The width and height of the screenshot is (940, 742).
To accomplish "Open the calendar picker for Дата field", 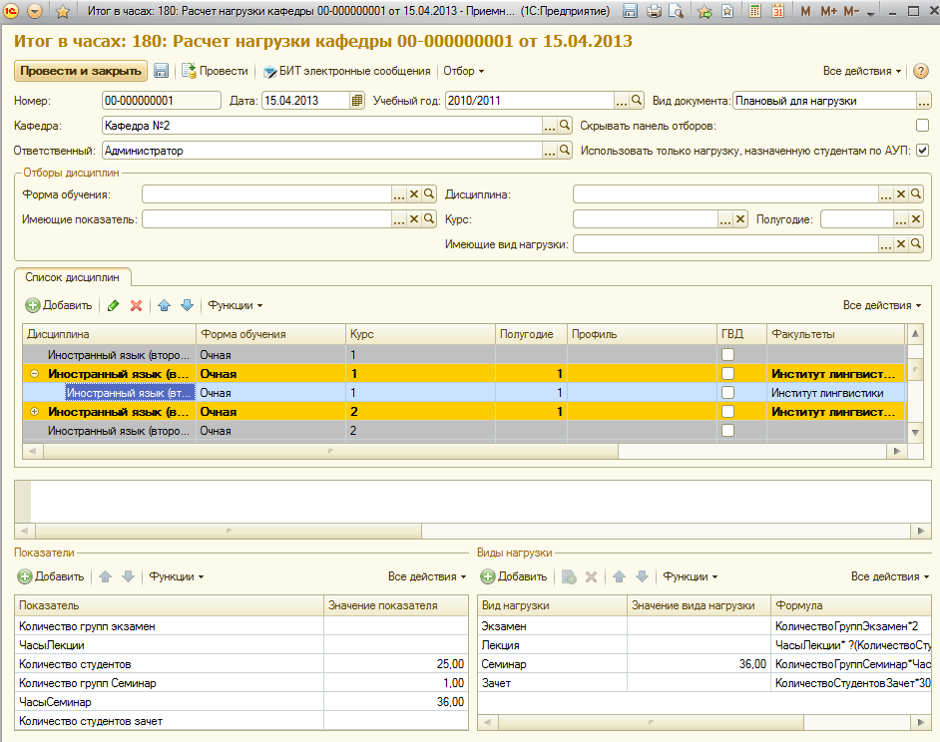I will 357,101.
